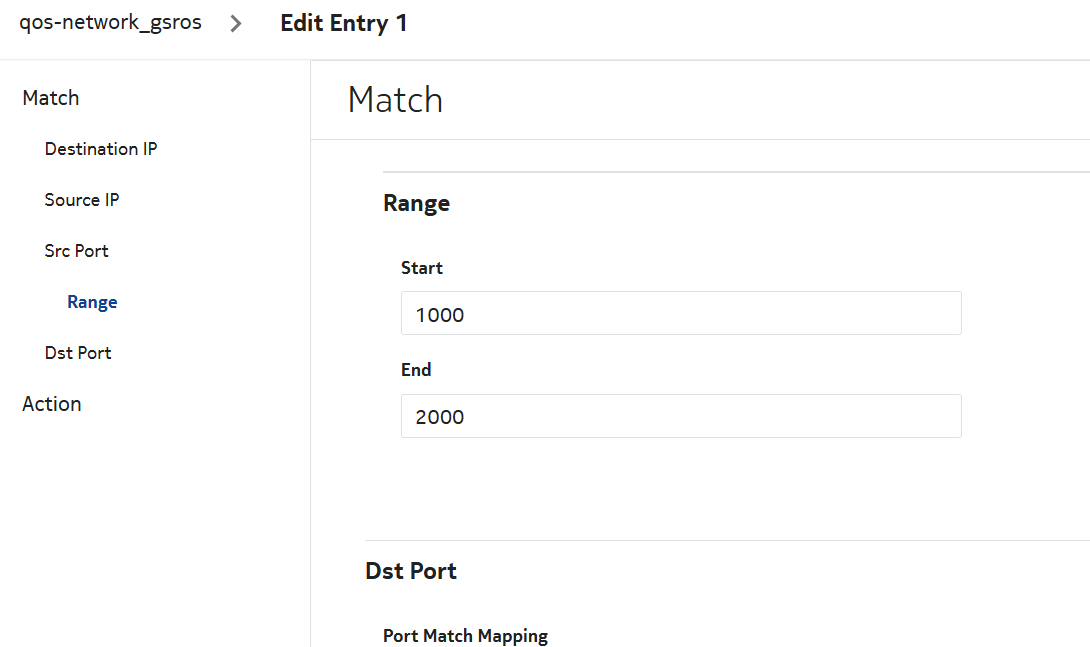Viewport: 1090px width, 647px height.
Task: Select the highlighted Range sidebar item
Action: pos(92,302)
